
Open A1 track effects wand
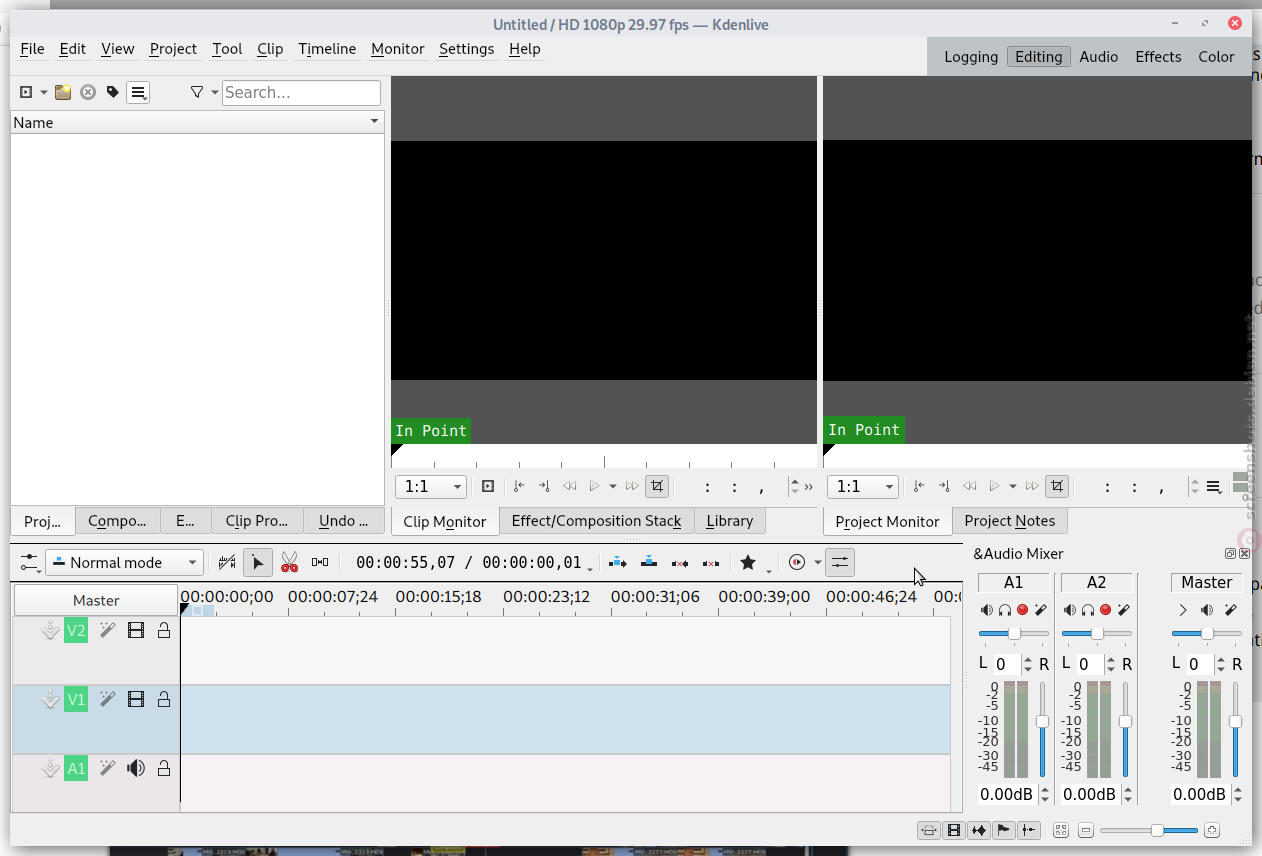[x=107, y=768]
